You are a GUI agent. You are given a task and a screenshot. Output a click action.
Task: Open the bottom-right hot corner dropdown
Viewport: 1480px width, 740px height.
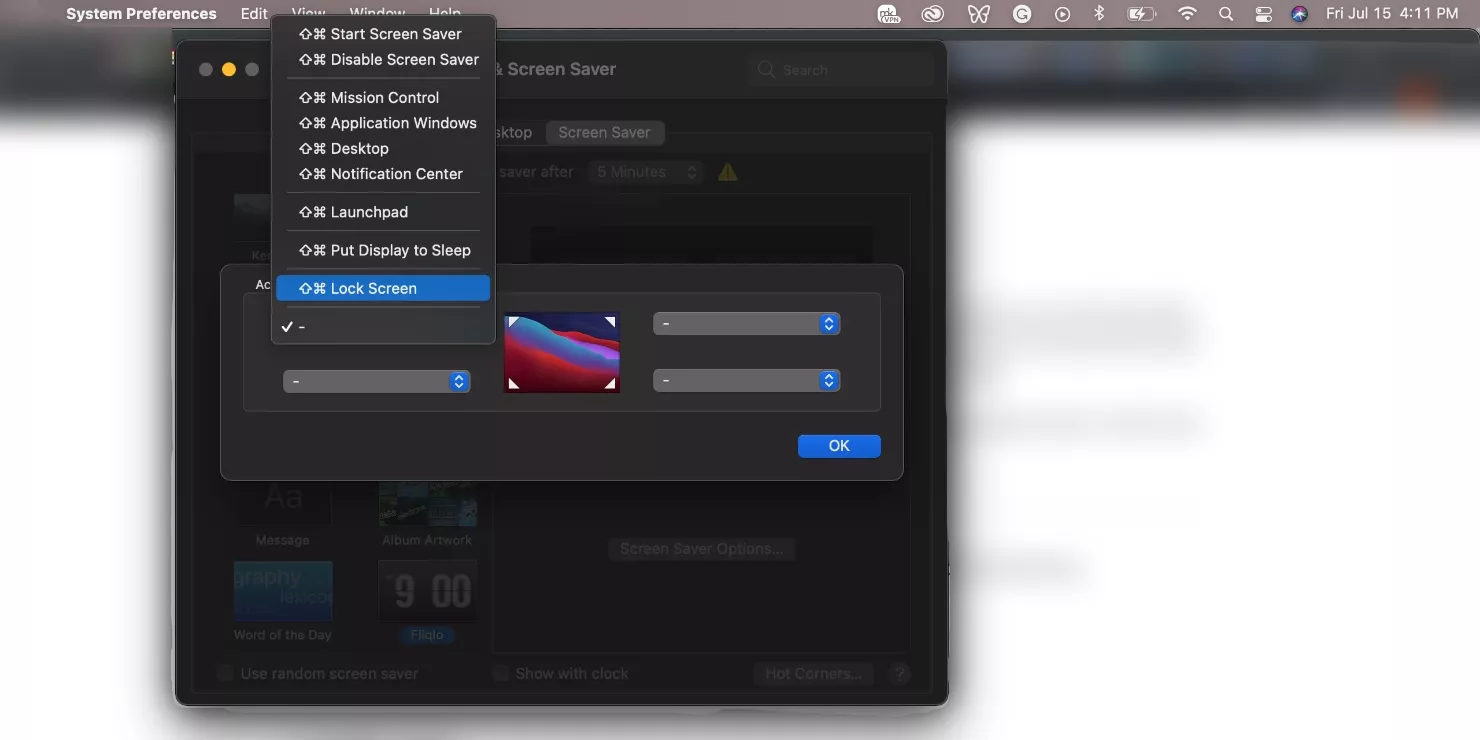[x=746, y=380]
